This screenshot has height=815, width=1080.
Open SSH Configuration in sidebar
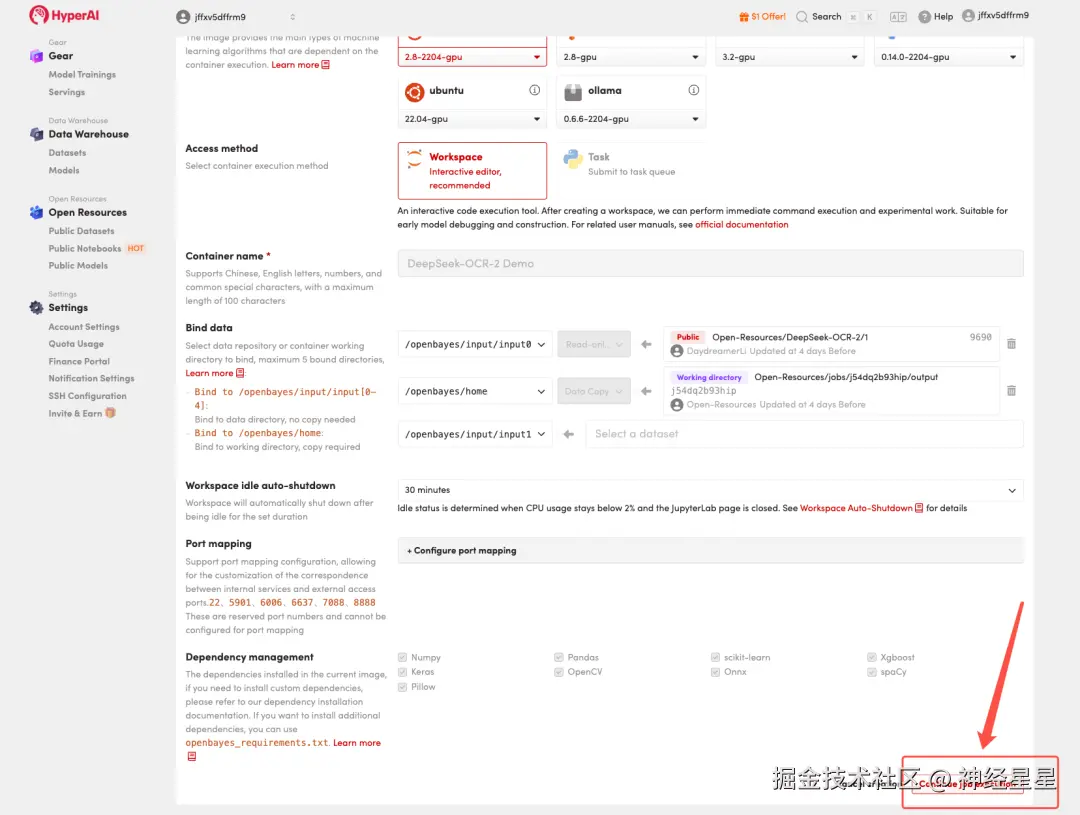(87, 396)
